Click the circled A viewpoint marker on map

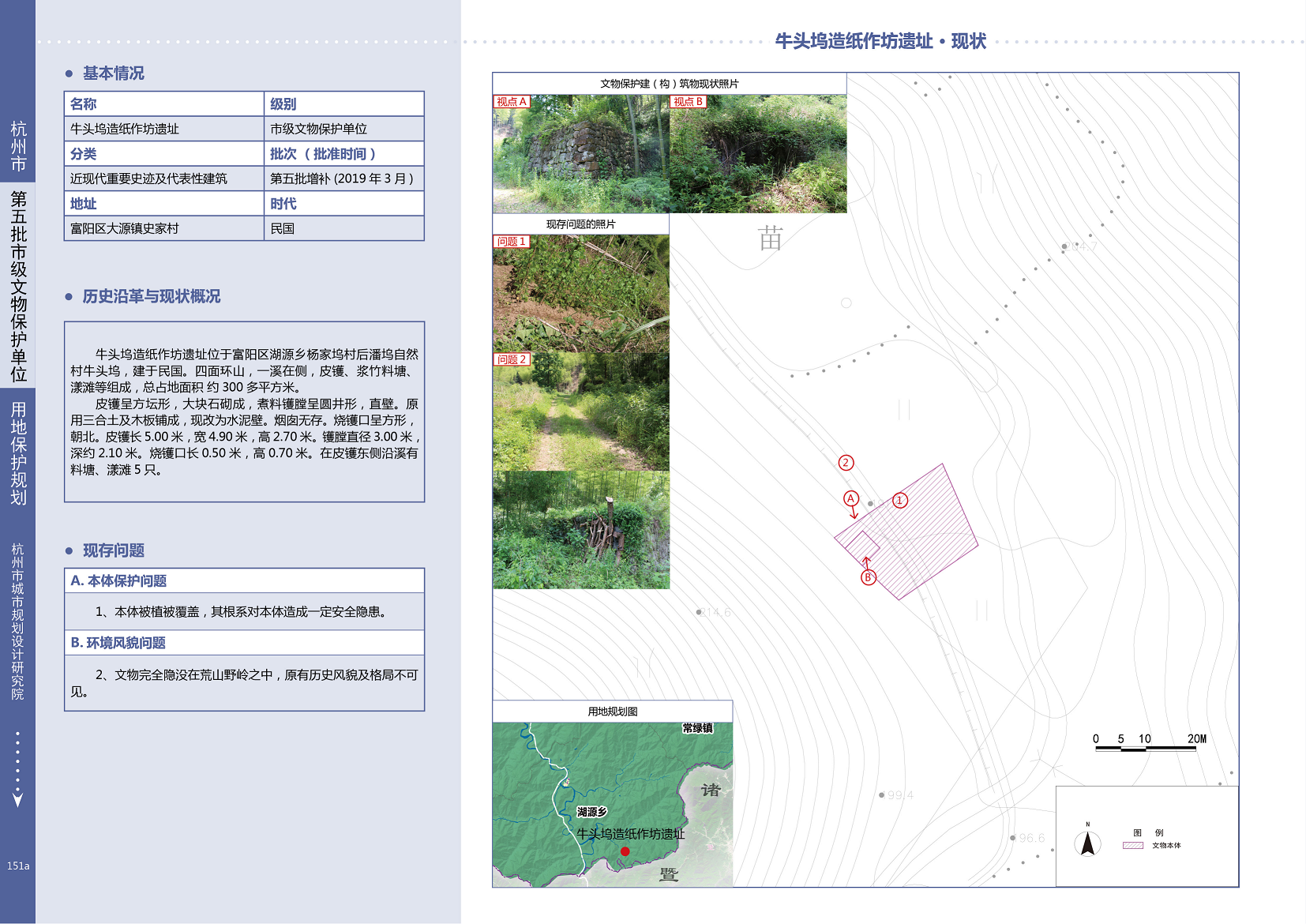(x=850, y=498)
